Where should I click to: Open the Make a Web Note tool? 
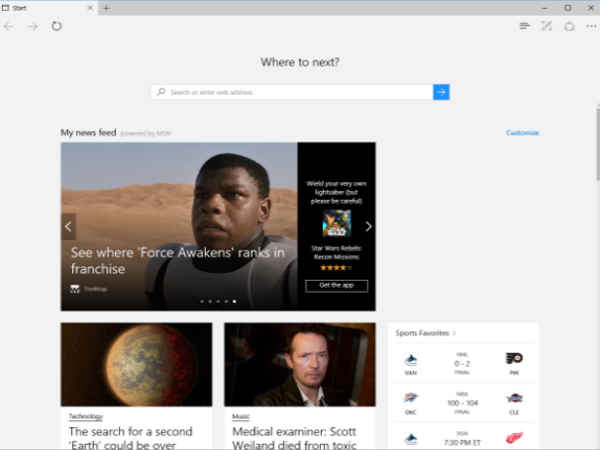coord(546,26)
